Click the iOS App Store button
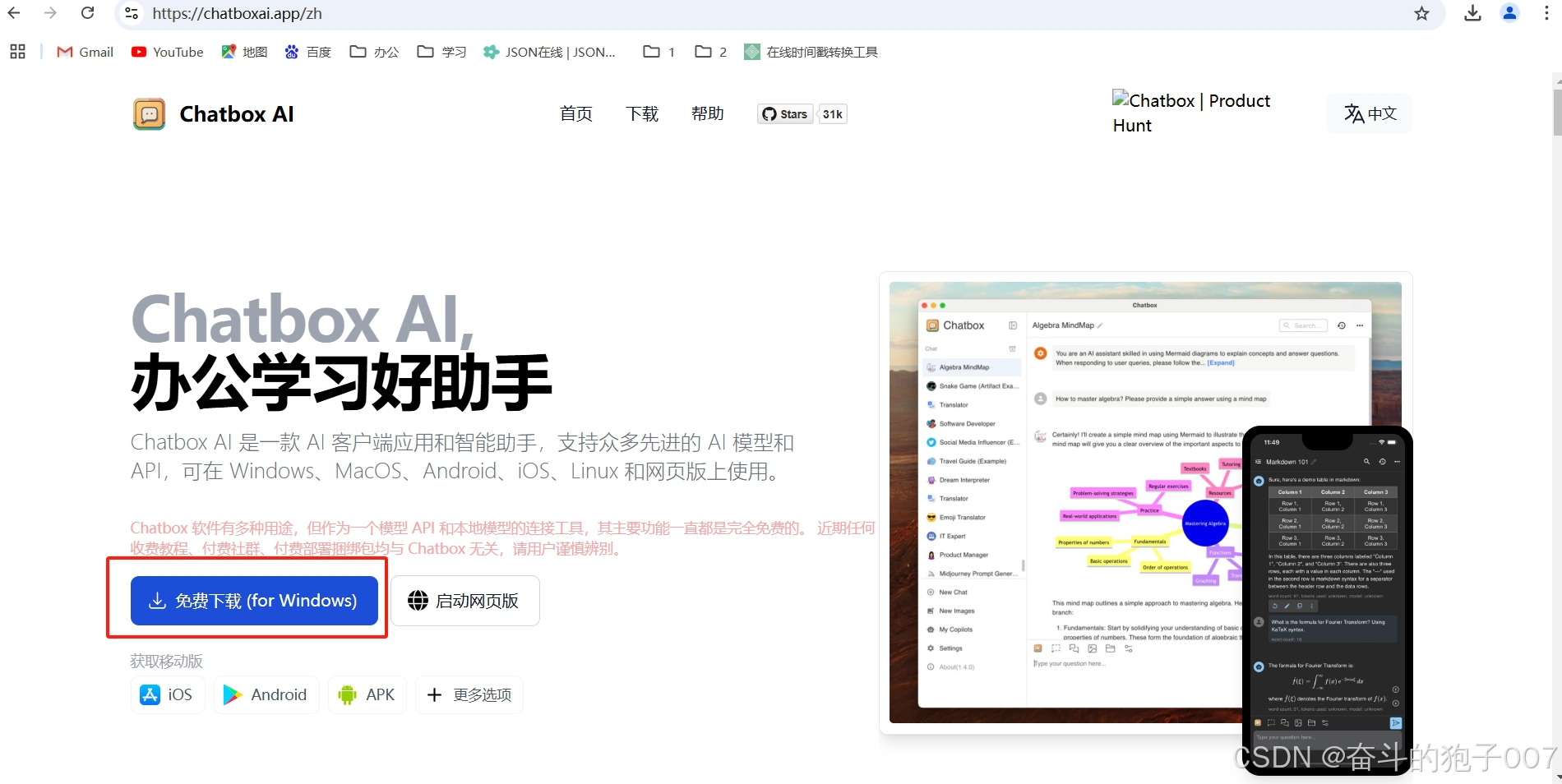Viewport: 1562px width, 784px height. [168, 695]
